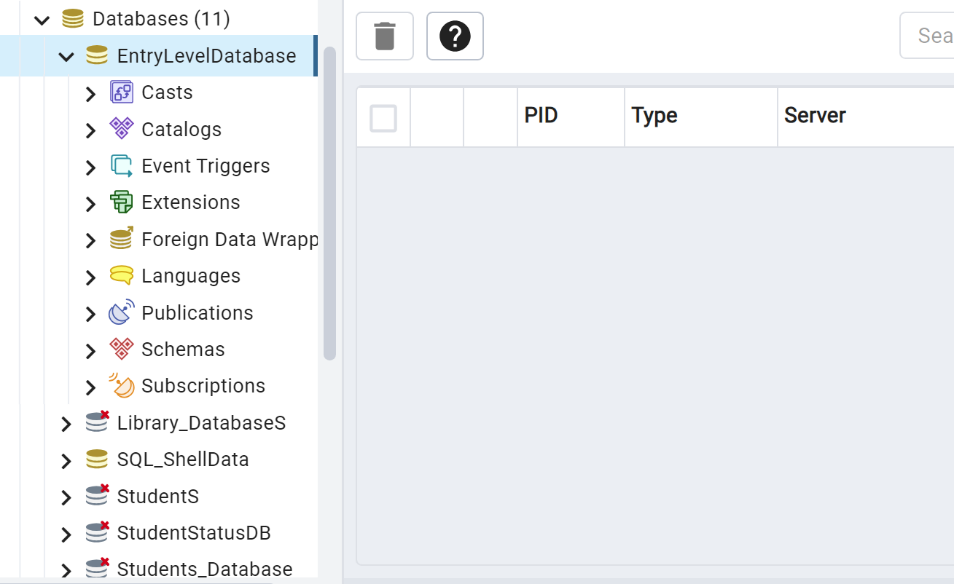Click the Casts node icon

point(121,93)
